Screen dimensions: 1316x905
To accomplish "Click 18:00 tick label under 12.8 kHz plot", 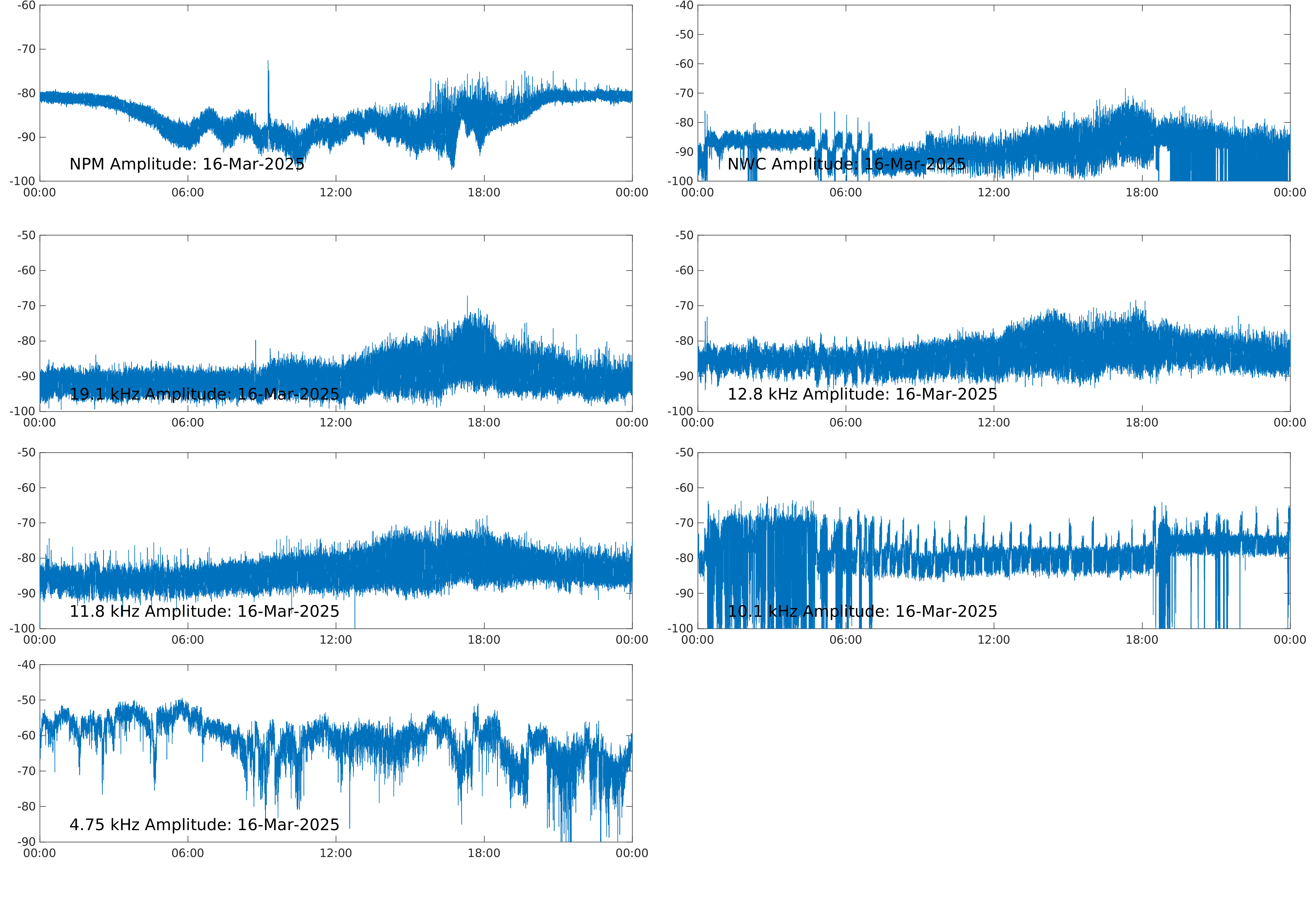I will (x=1142, y=423).
